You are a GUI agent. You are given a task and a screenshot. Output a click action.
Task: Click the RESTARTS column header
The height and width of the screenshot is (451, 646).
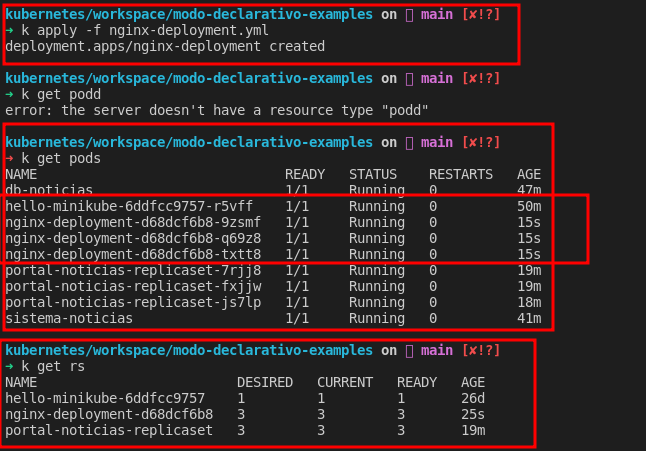(x=461, y=174)
